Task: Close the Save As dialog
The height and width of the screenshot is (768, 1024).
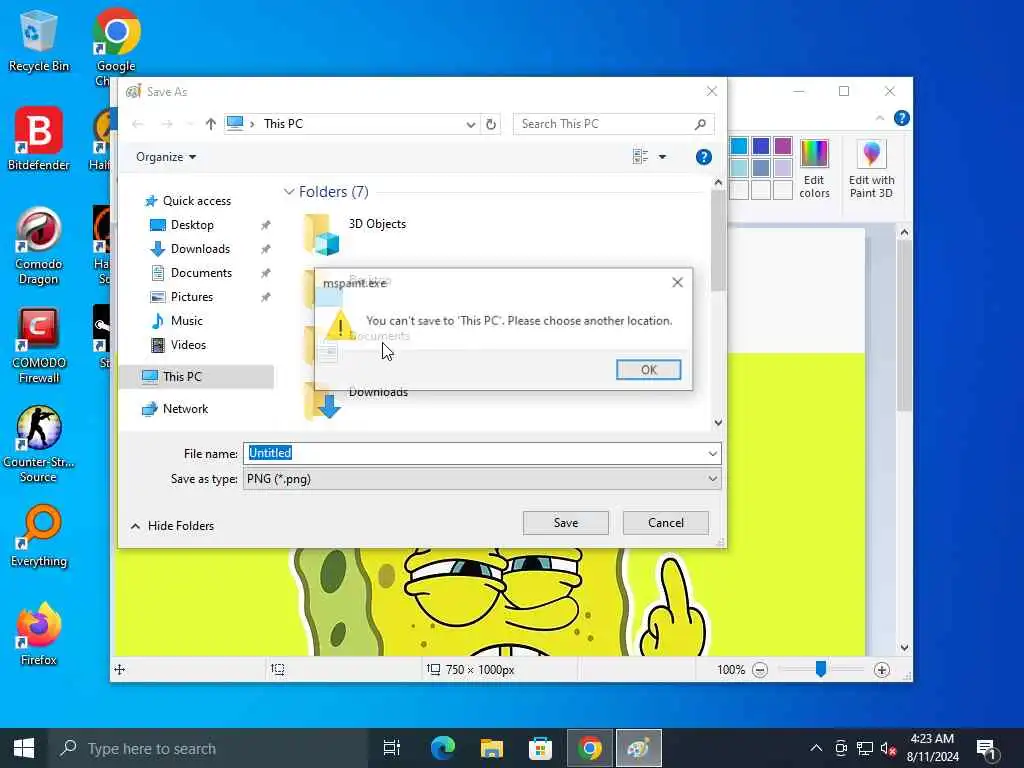Action: pyautogui.click(x=712, y=91)
